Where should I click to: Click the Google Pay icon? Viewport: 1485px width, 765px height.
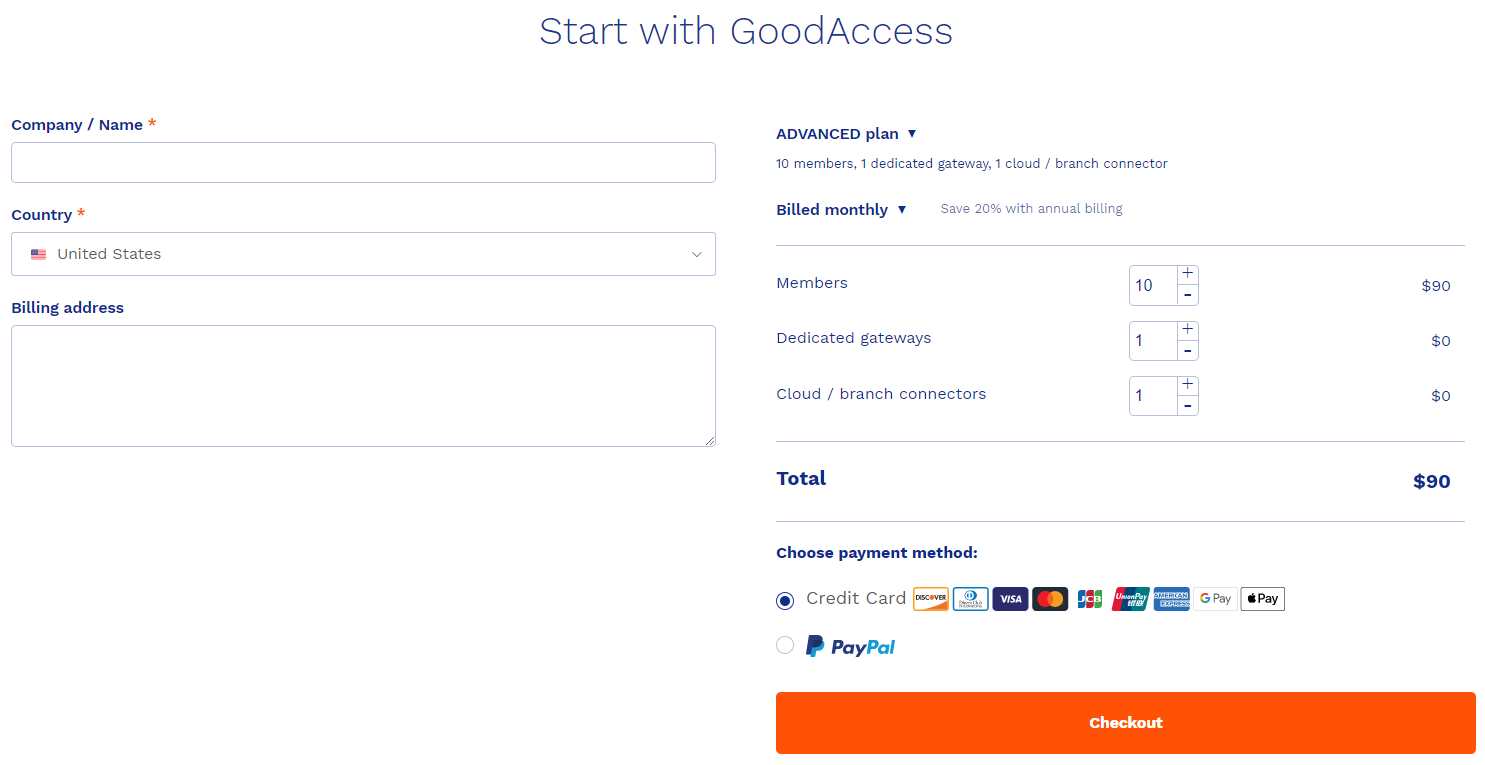pyautogui.click(x=1215, y=599)
